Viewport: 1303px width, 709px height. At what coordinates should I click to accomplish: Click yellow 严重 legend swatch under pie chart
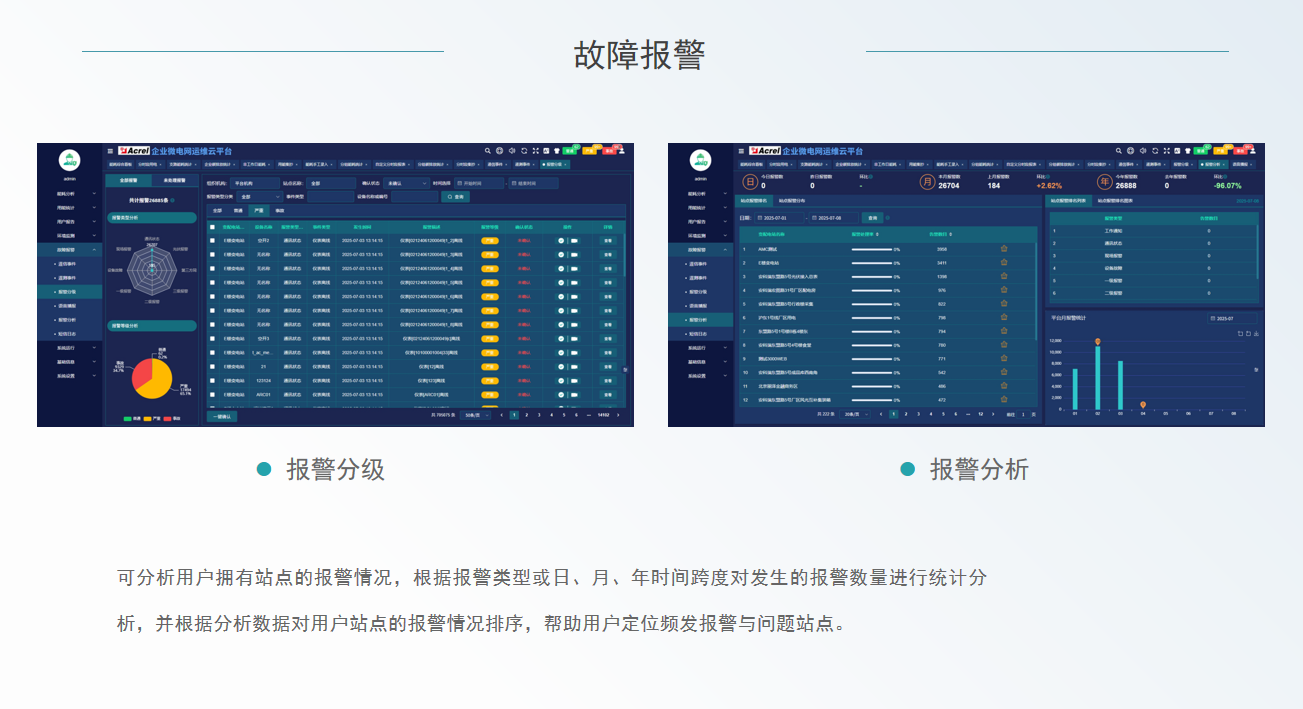(x=150, y=418)
